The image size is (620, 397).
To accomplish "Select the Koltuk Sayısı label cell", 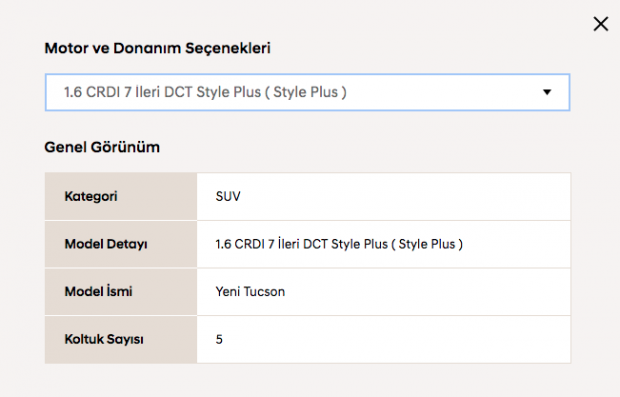I will [x=121, y=339].
